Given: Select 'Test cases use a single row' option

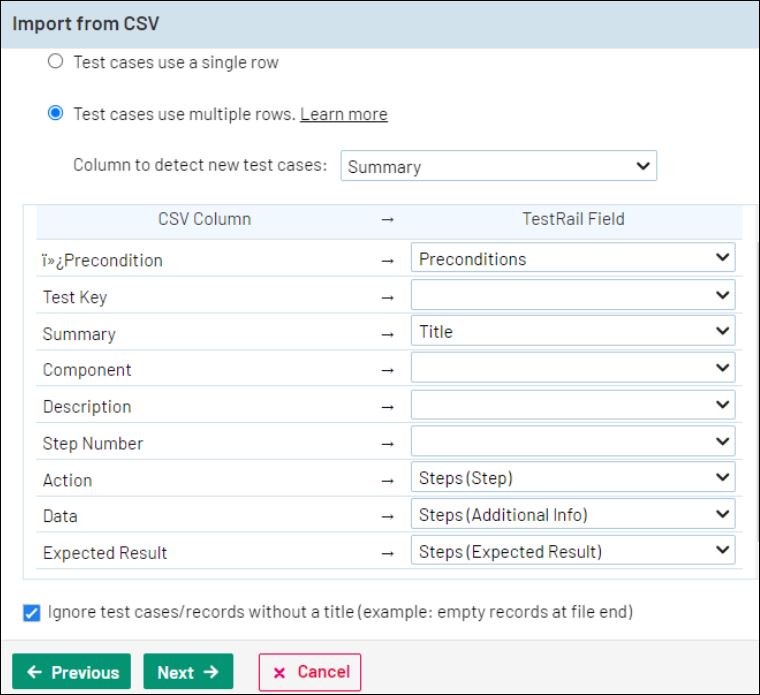Looking at the screenshot, I should (x=56, y=62).
